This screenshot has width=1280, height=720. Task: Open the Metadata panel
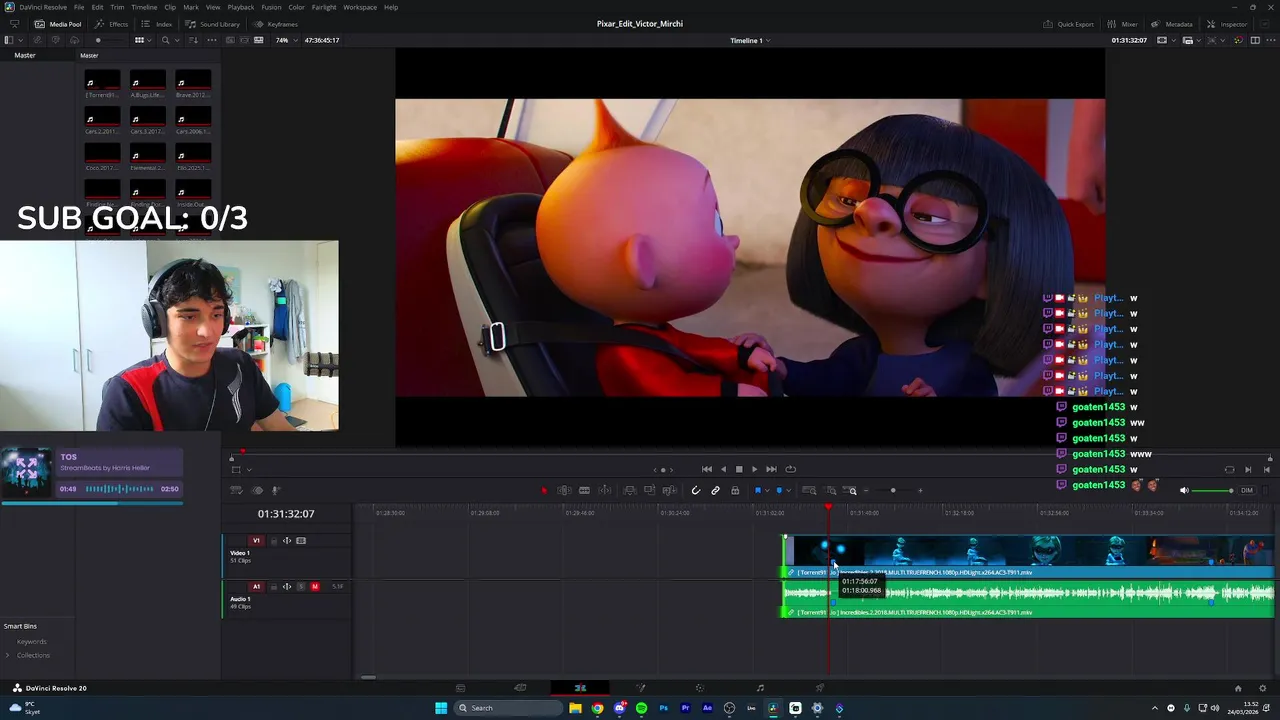click(x=1171, y=24)
